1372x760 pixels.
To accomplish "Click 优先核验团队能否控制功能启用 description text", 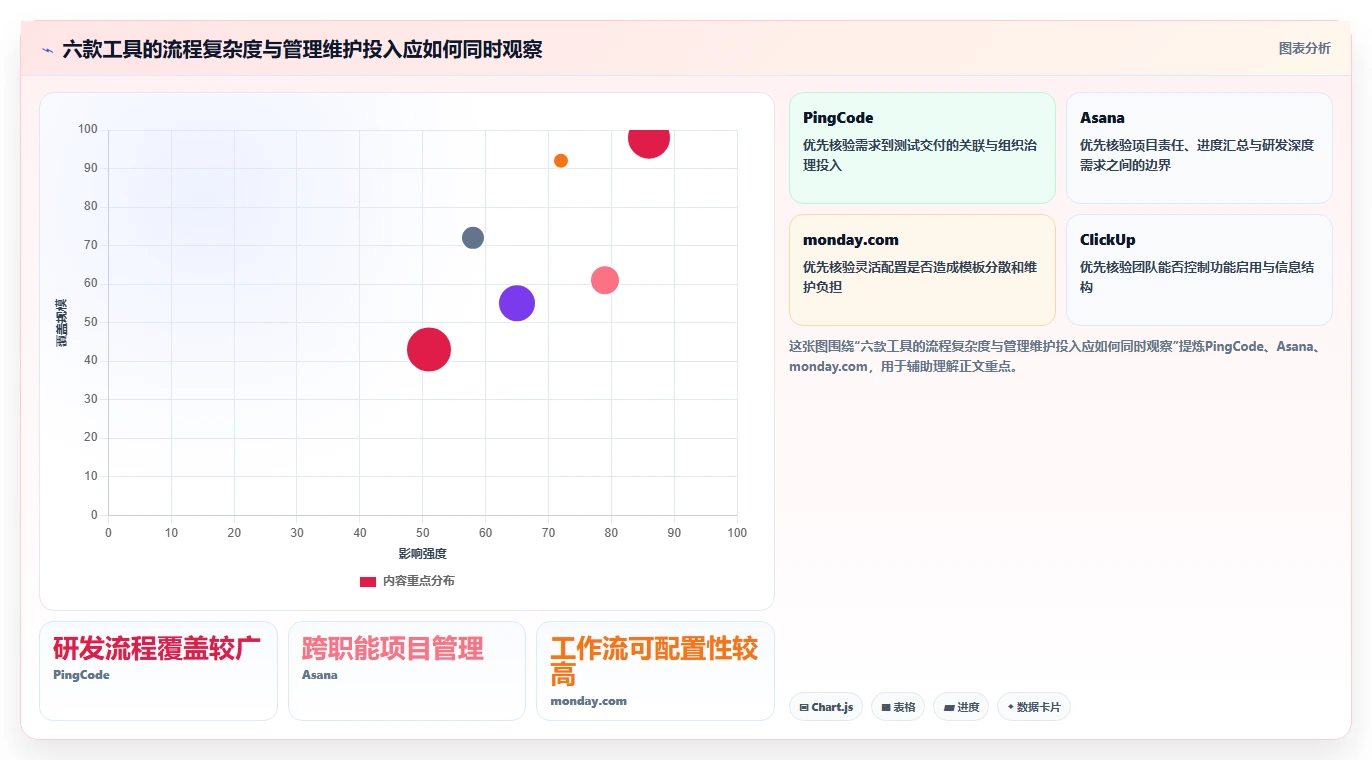I will (1197, 277).
